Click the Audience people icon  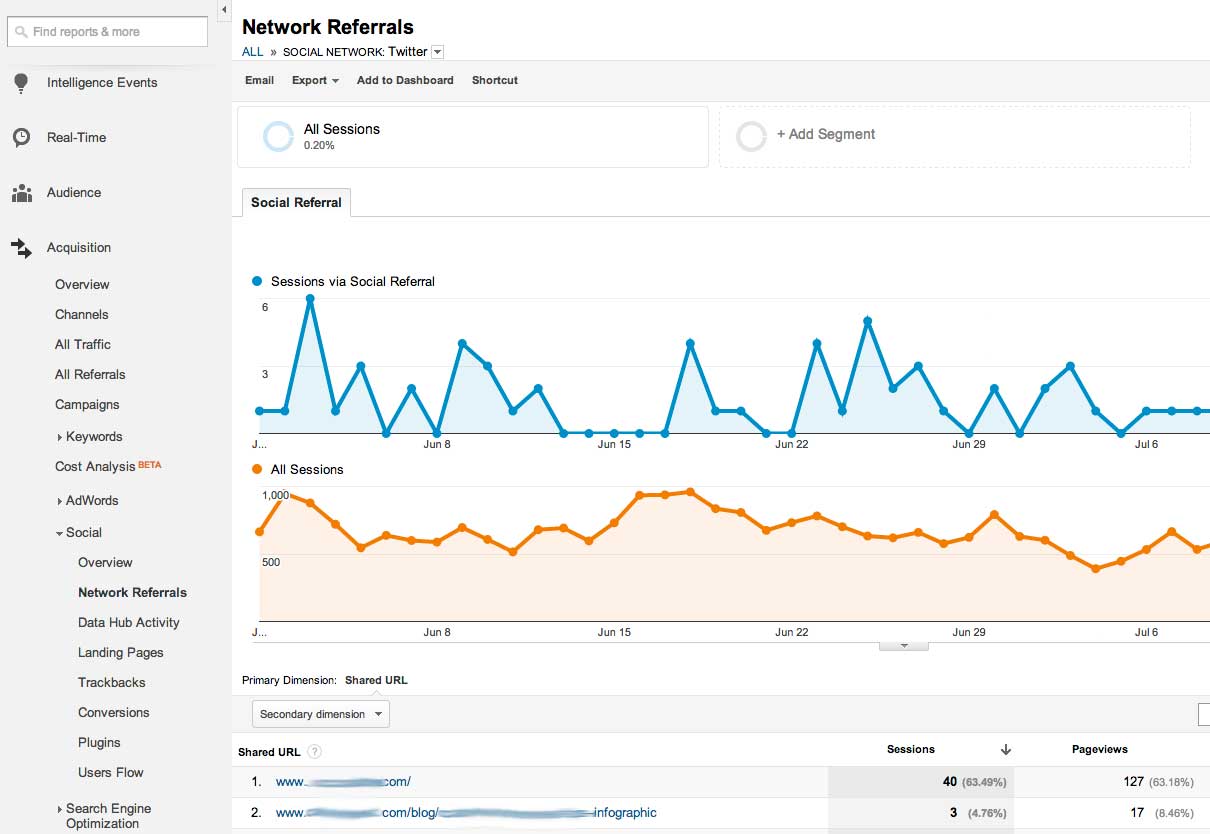[21, 193]
